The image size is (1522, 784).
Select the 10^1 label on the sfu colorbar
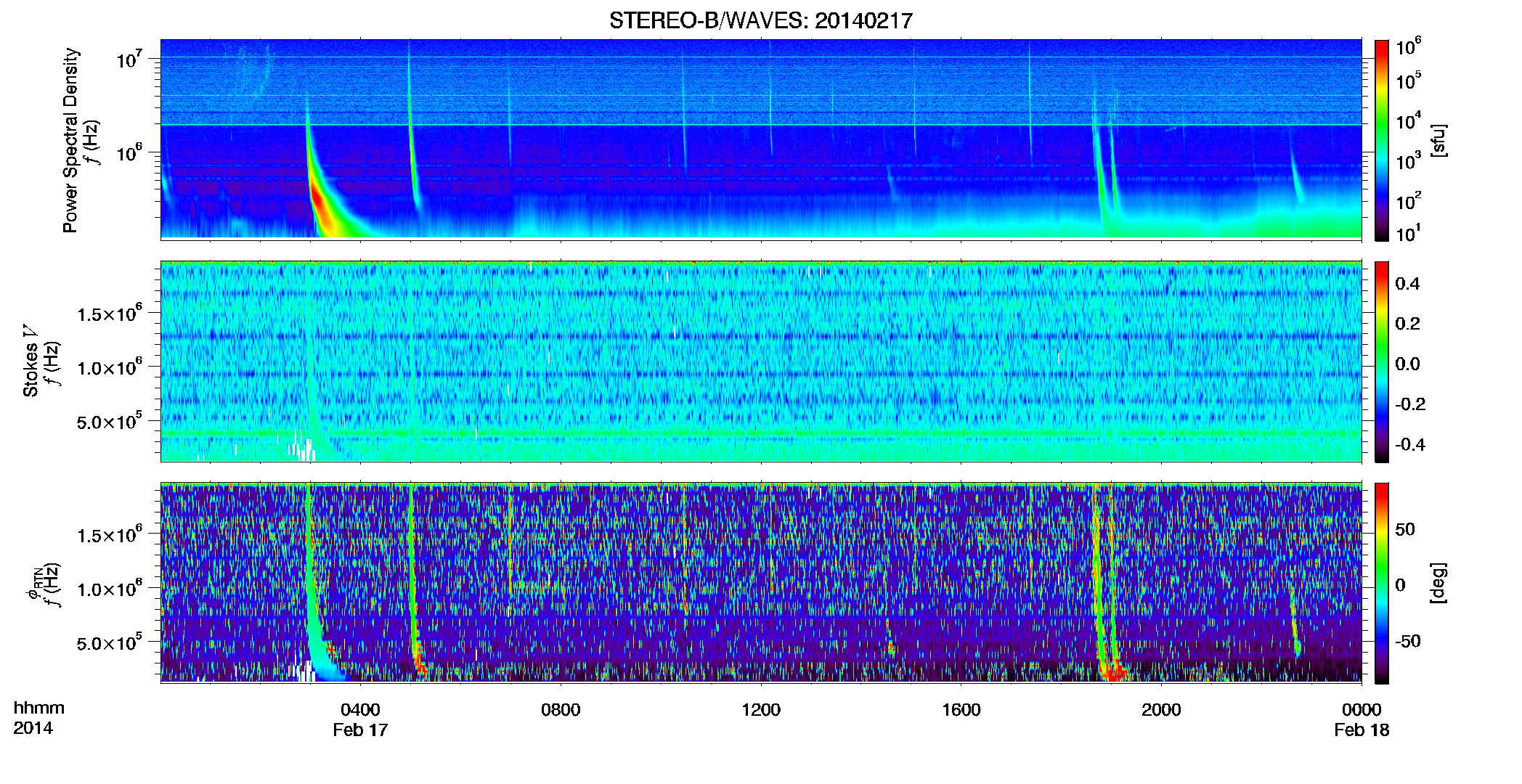tap(1409, 234)
